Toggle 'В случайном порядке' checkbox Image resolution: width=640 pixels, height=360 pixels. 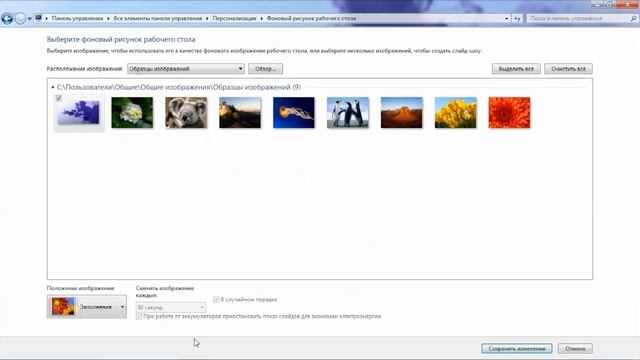coord(216,300)
